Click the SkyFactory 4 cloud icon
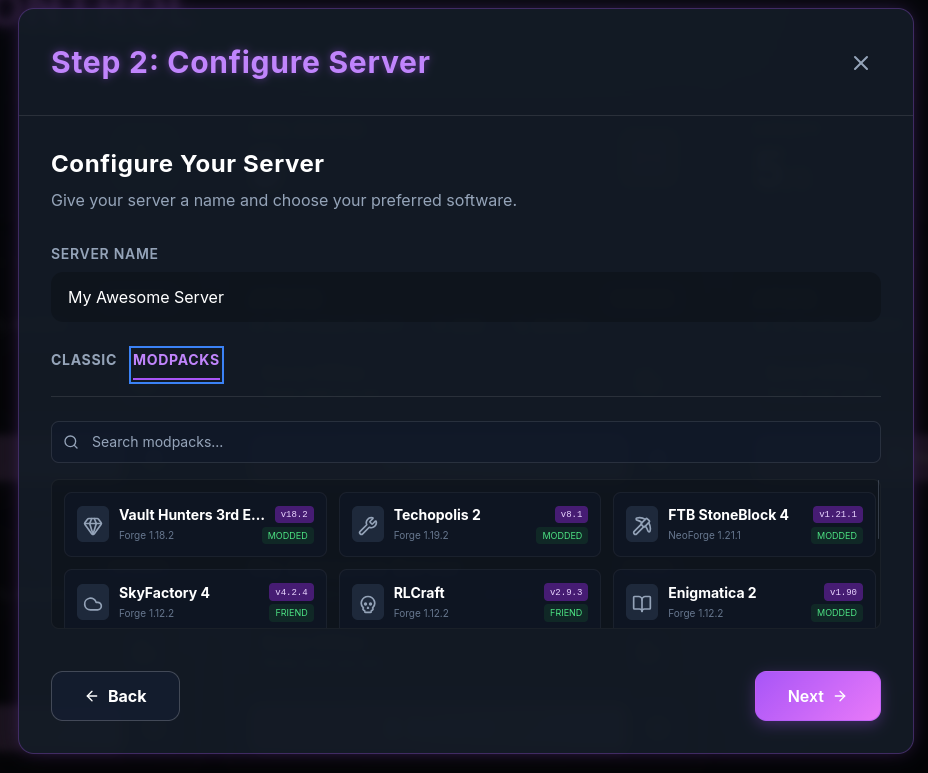 pos(93,601)
